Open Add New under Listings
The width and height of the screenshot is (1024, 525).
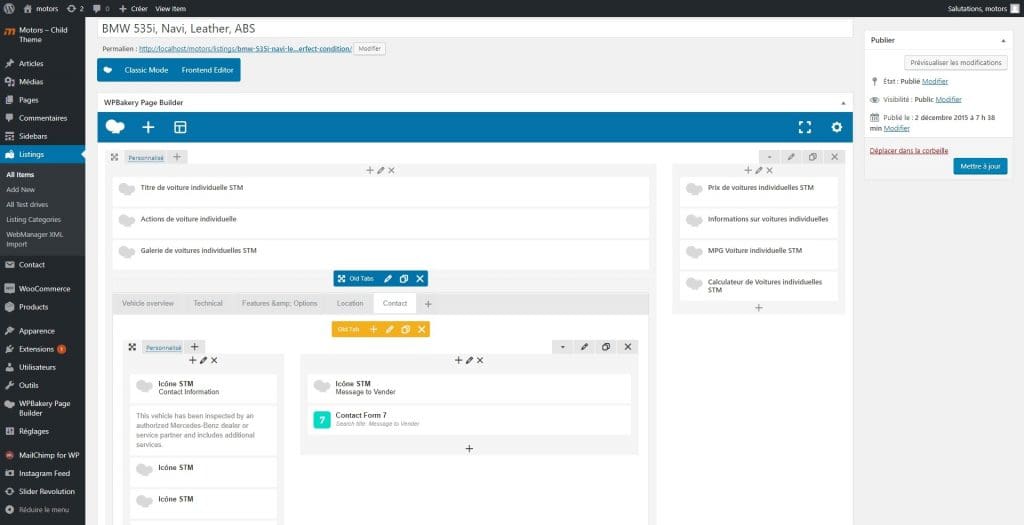click(20, 189)
